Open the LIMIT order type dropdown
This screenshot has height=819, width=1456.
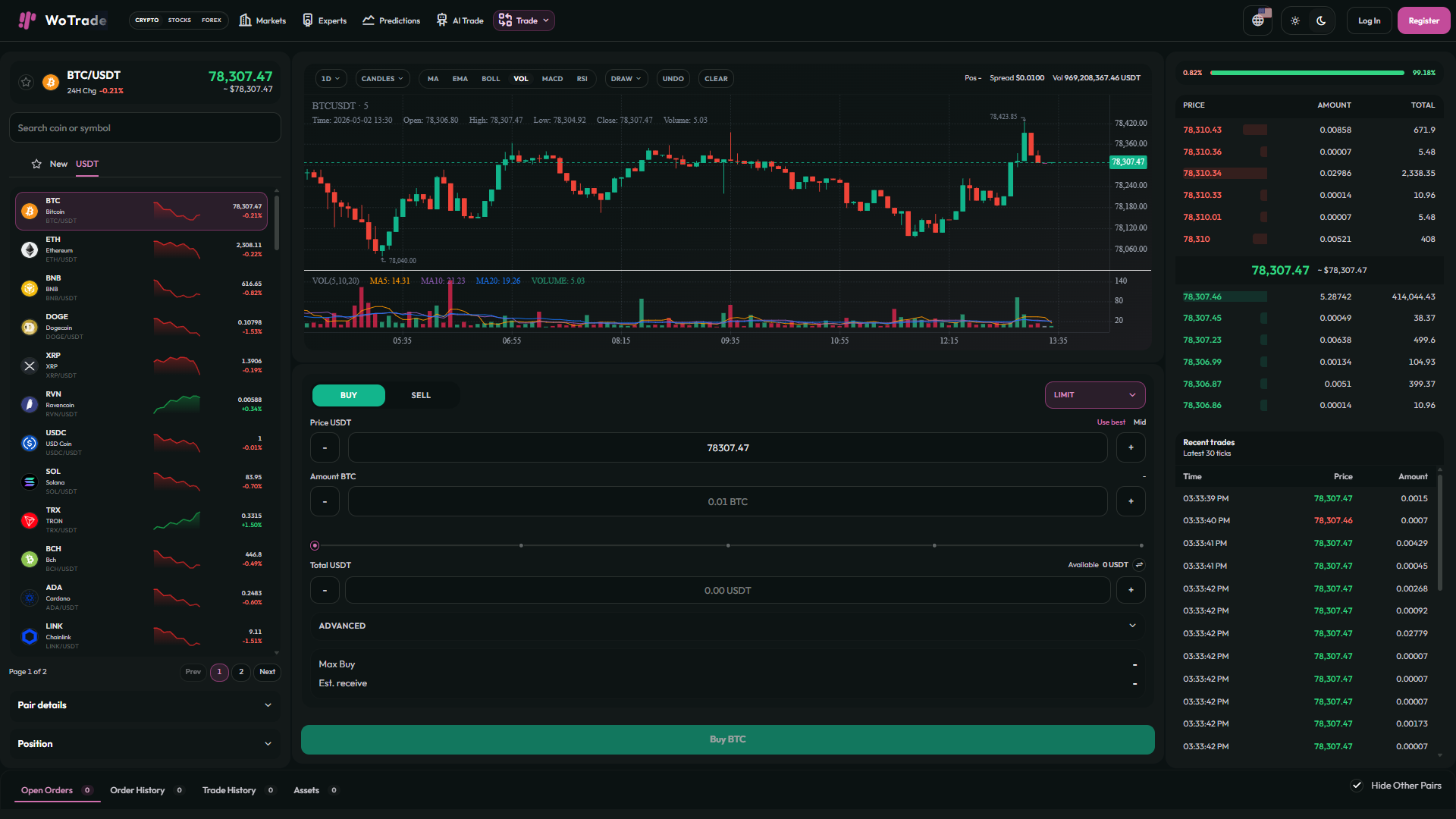pyautogui.click(x=1095, y=395)
